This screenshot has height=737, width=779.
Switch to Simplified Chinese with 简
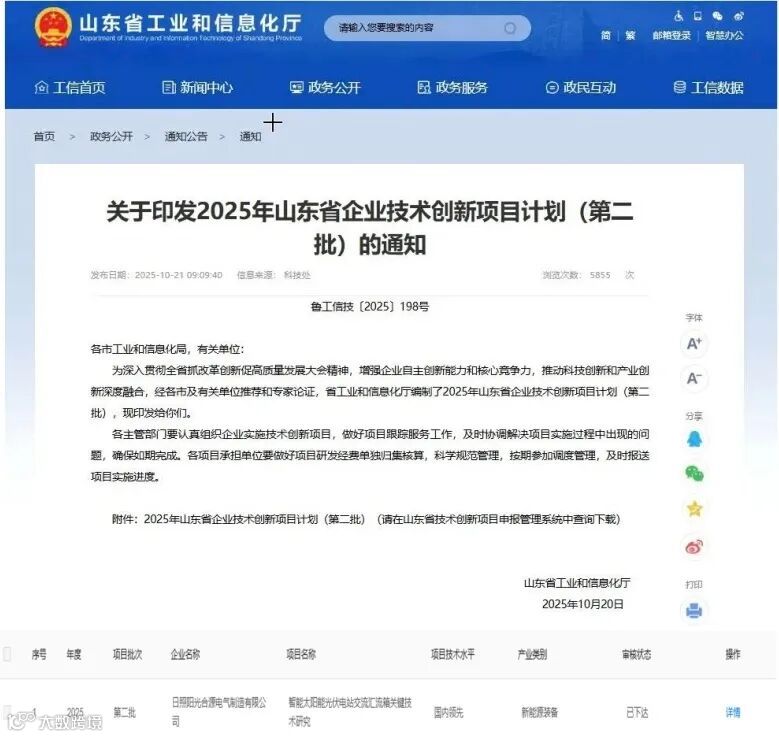(606, 35)
